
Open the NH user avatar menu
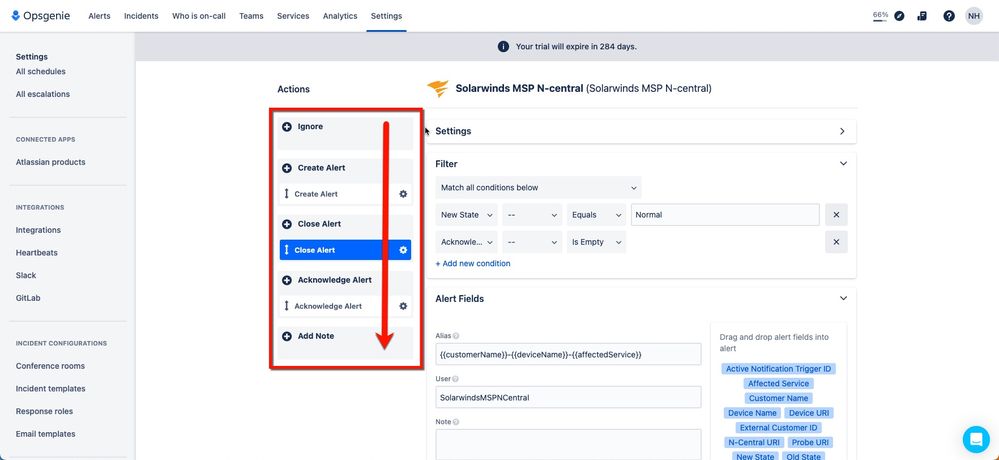[974, 16]
